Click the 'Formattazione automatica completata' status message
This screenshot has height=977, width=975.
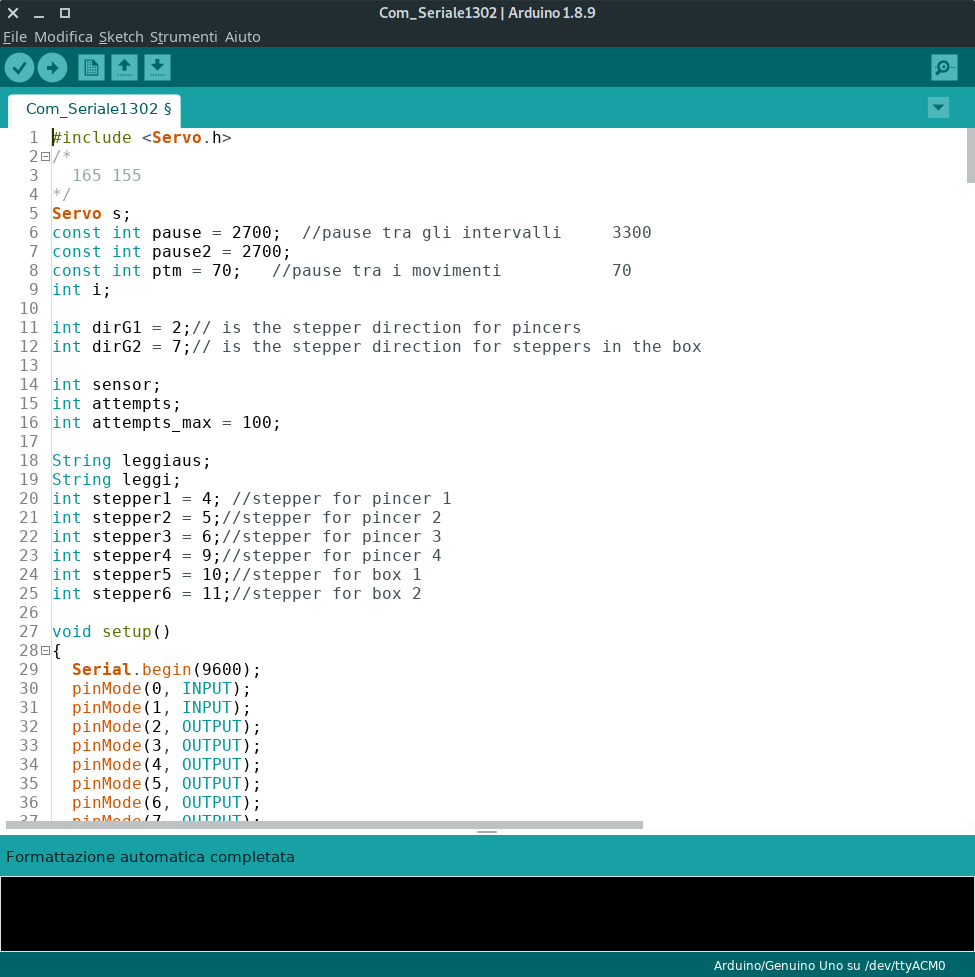(x=150, y=857)
